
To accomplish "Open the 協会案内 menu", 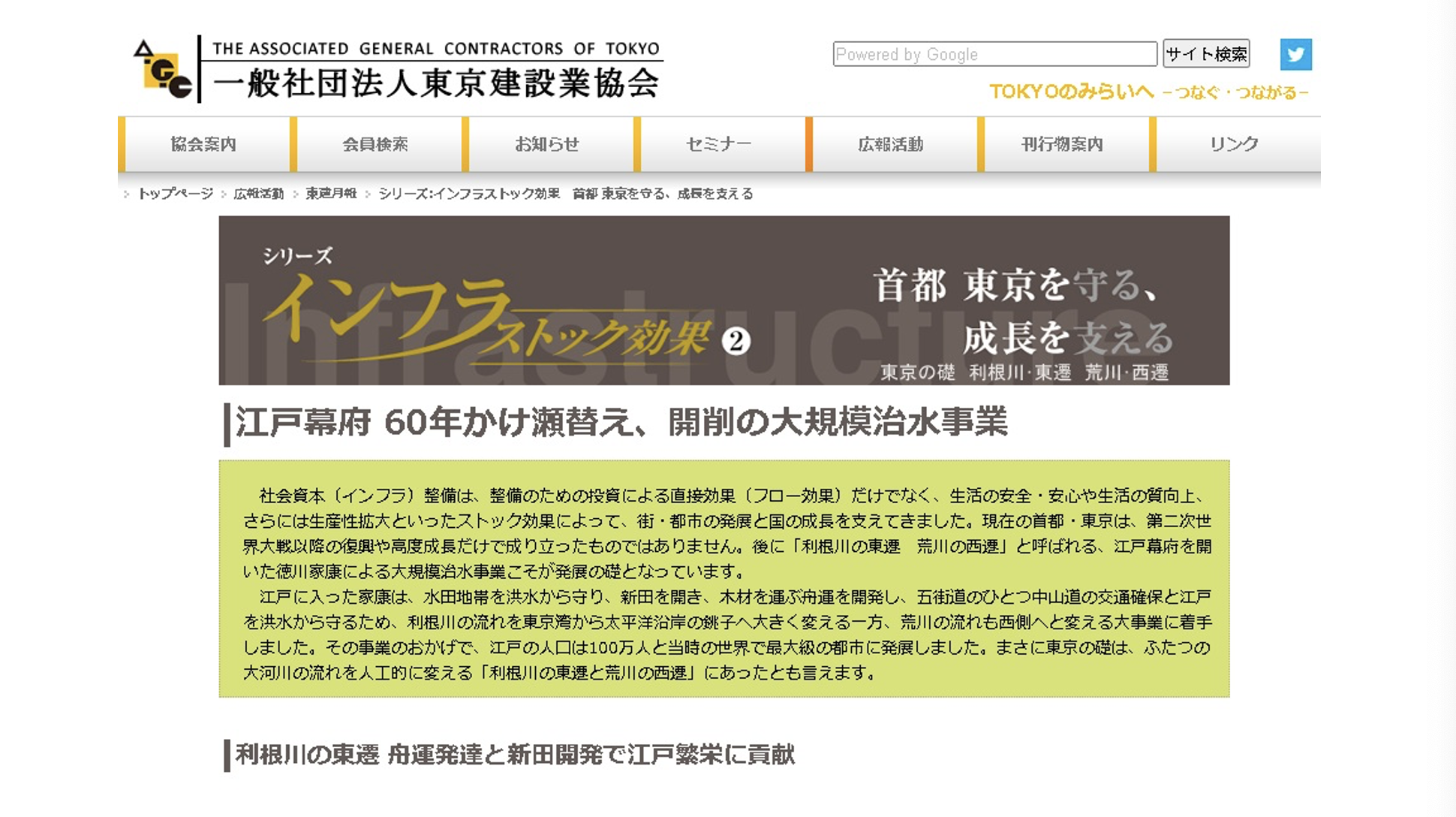I will (x=203, y=144).
